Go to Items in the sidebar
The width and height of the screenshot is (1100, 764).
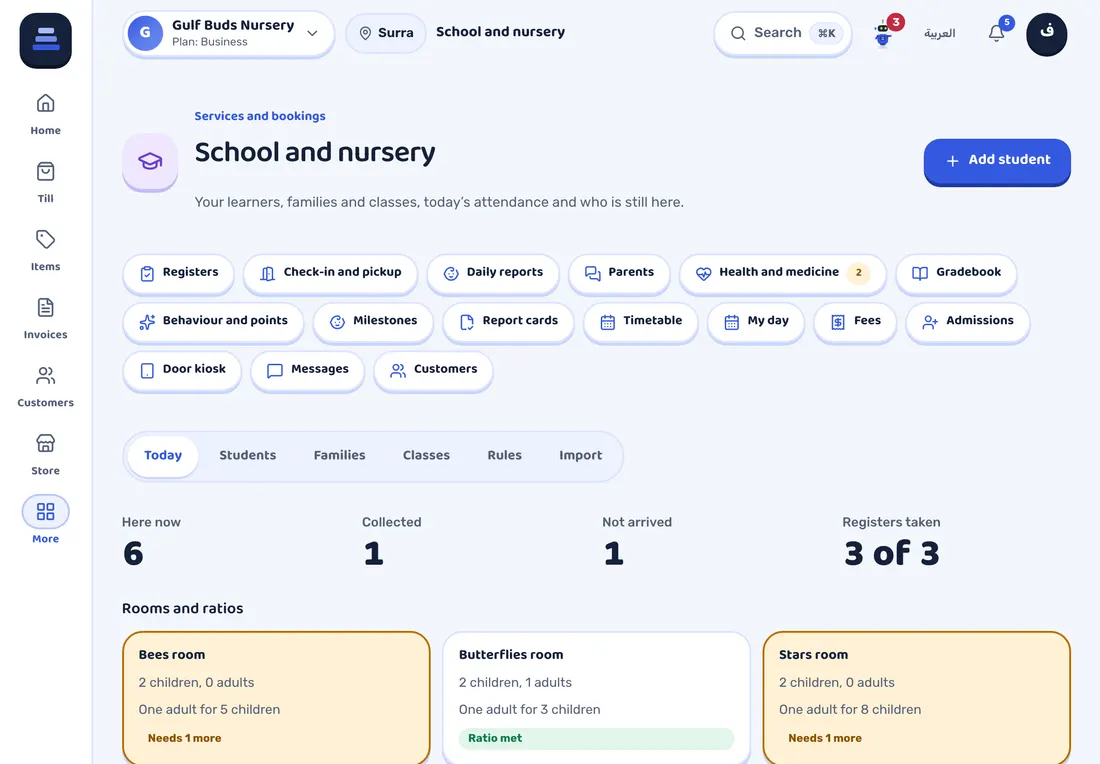point(46,250)
